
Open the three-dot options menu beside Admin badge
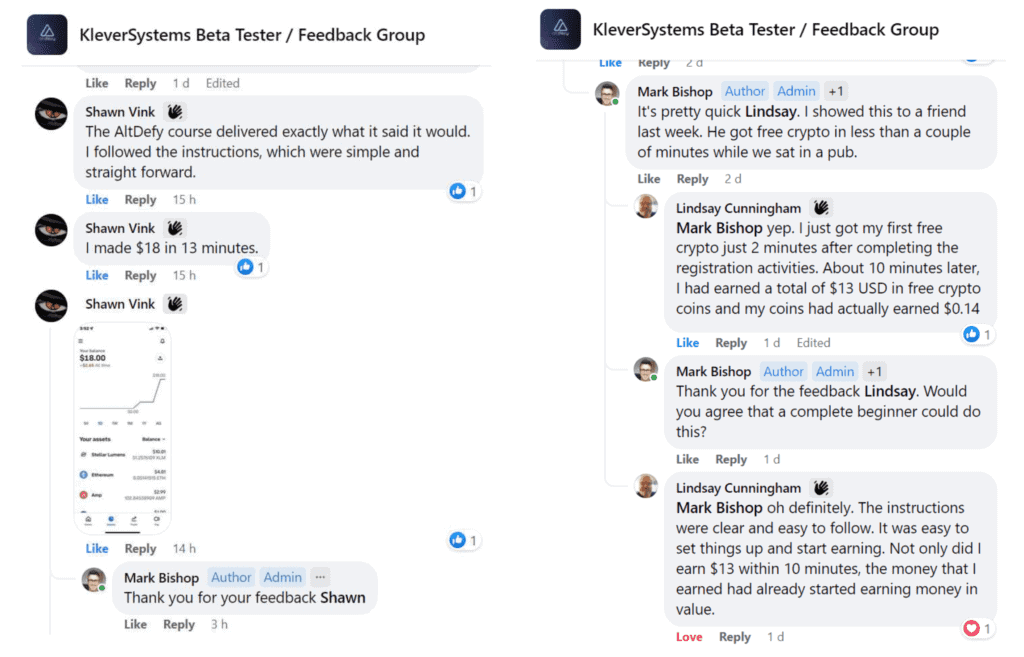[x=319, y=577]
